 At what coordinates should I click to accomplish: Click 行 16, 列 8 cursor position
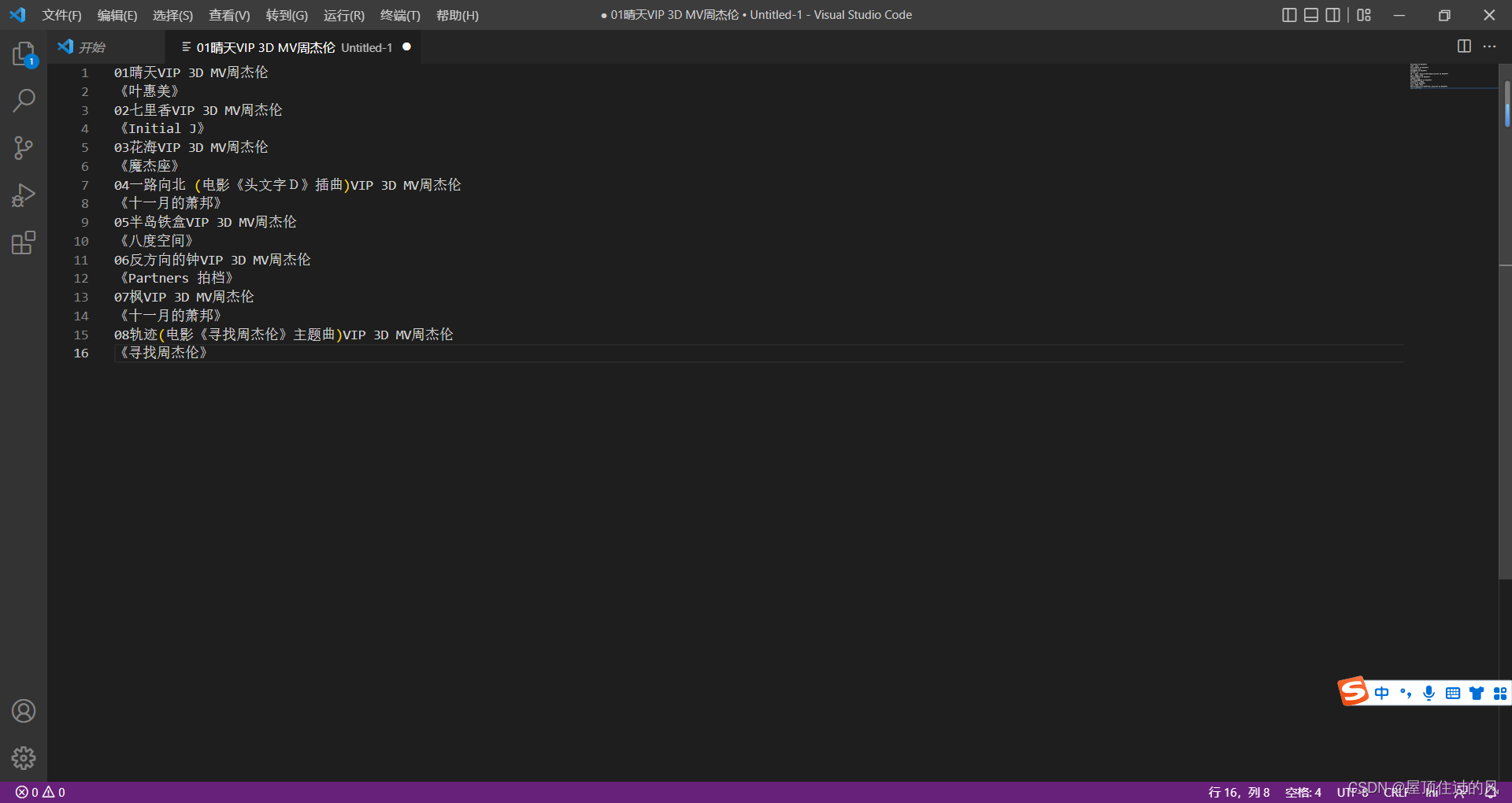coord(1239,792)
